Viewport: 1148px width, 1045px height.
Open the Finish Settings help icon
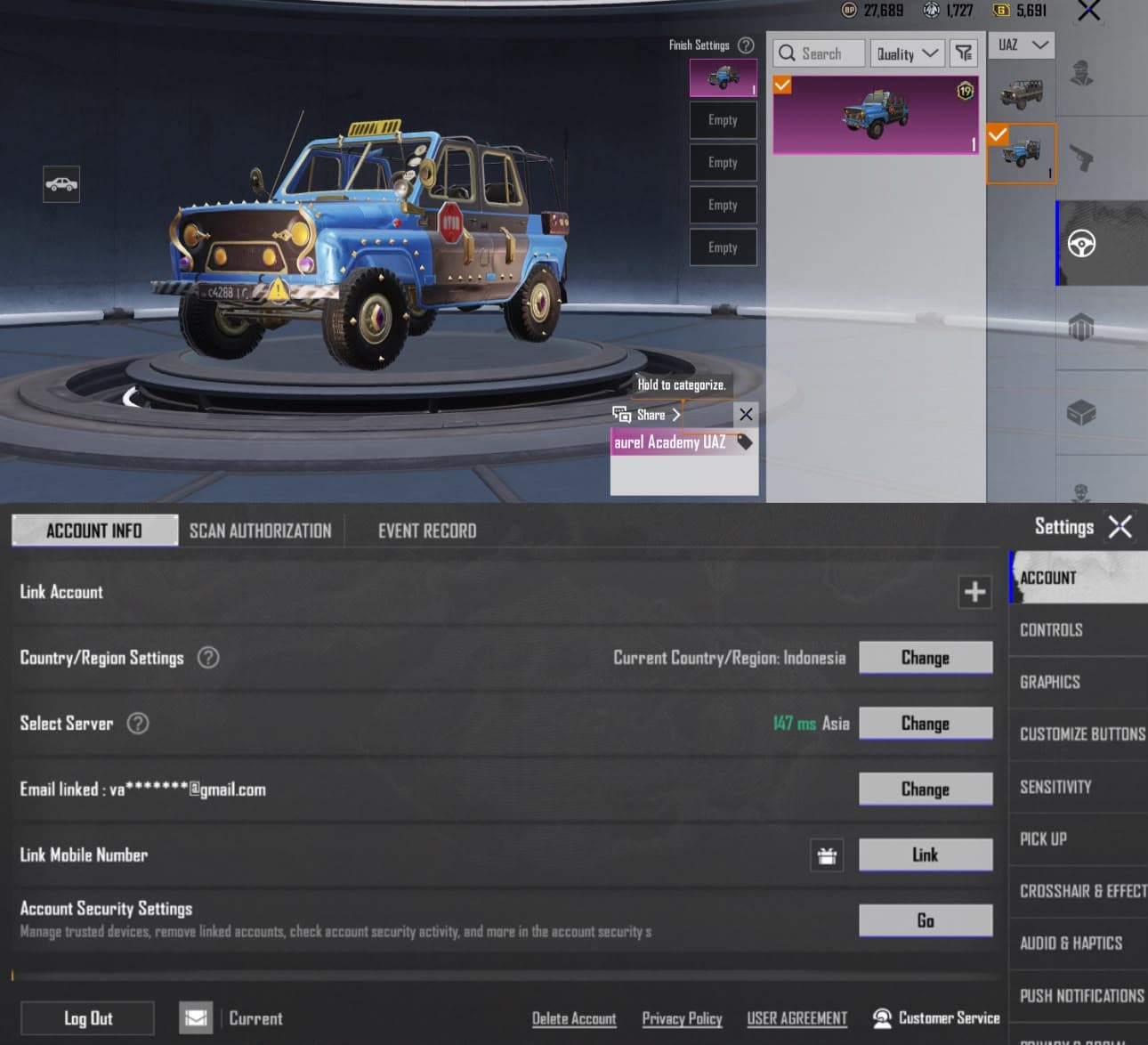coord(746,45)
